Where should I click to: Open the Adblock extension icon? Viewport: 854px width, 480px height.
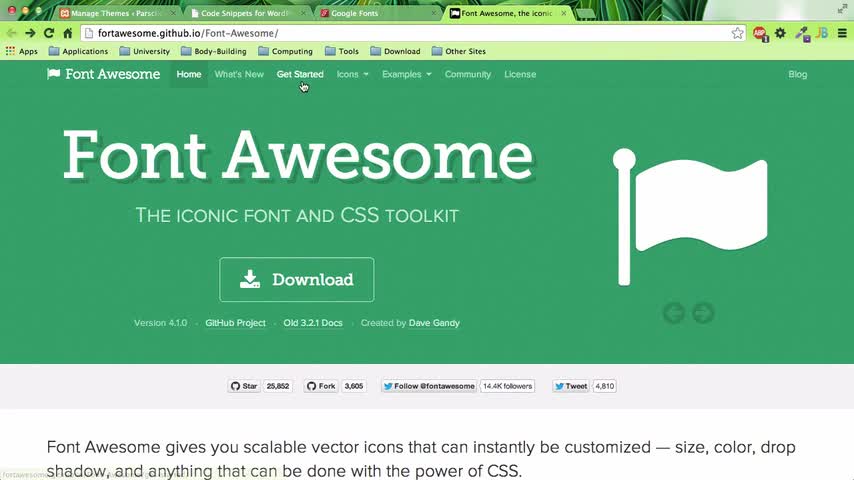(760, 34)
